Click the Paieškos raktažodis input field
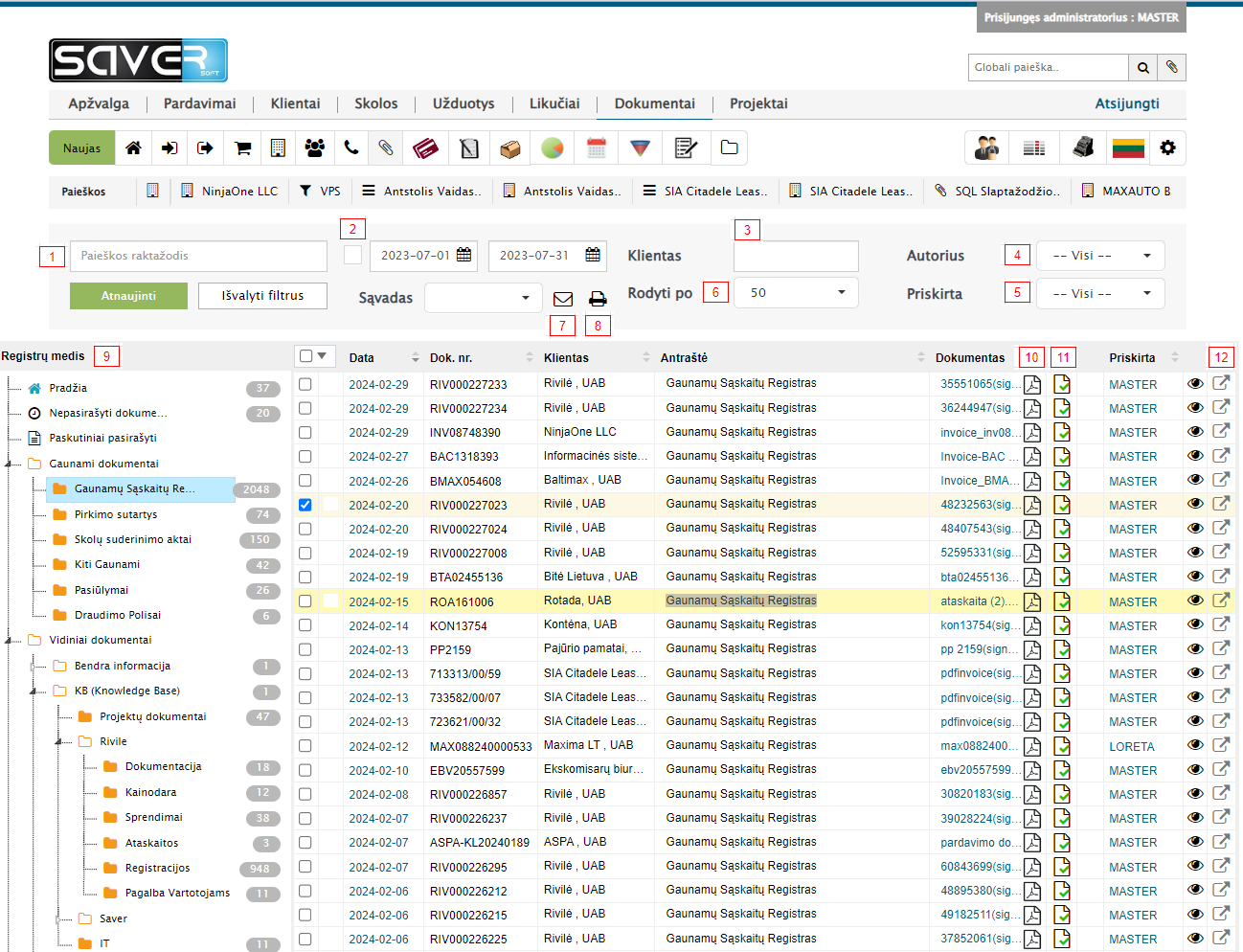Image resolution: width=1243 pixels, height=952 pixels. (x=199, y=256)
